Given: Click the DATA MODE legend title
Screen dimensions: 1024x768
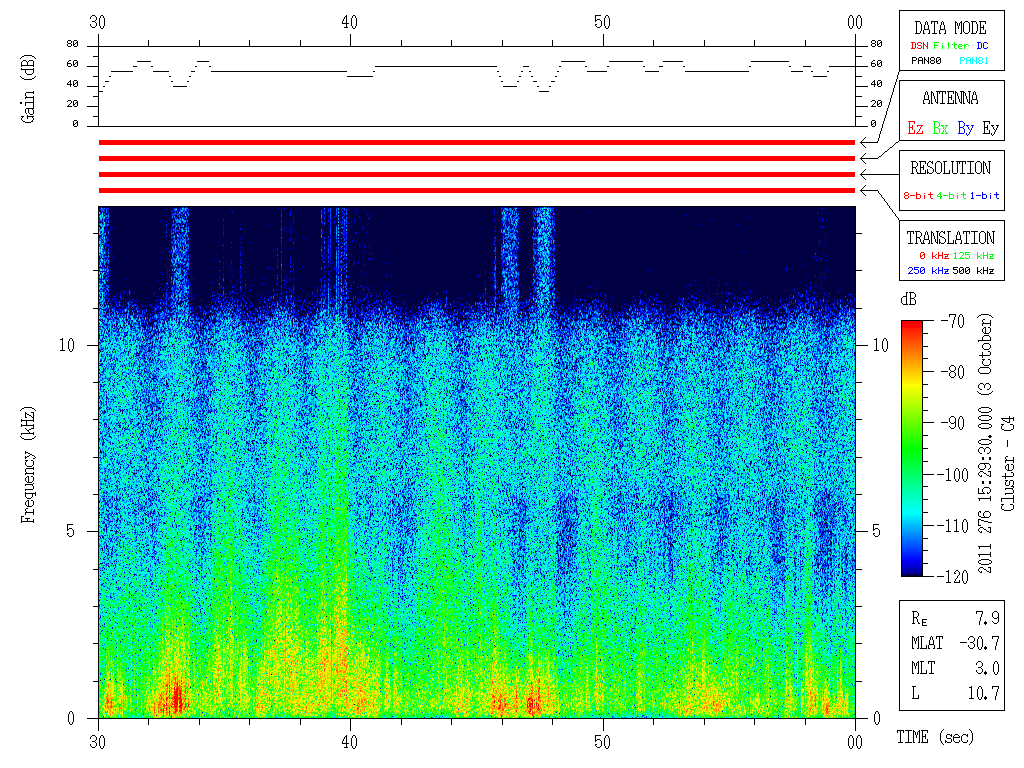Looking at the screenshot, I should [x=950, y=28].
